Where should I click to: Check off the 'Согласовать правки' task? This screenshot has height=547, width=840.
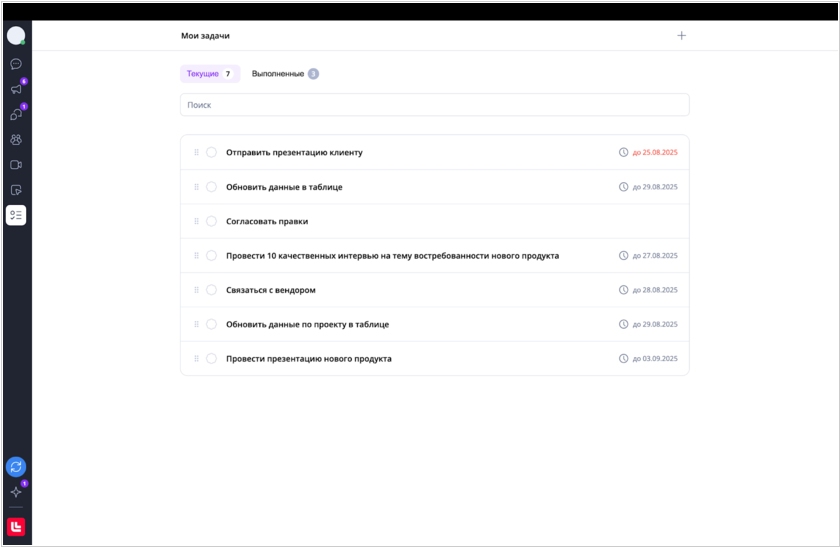[x=211, y=221]
